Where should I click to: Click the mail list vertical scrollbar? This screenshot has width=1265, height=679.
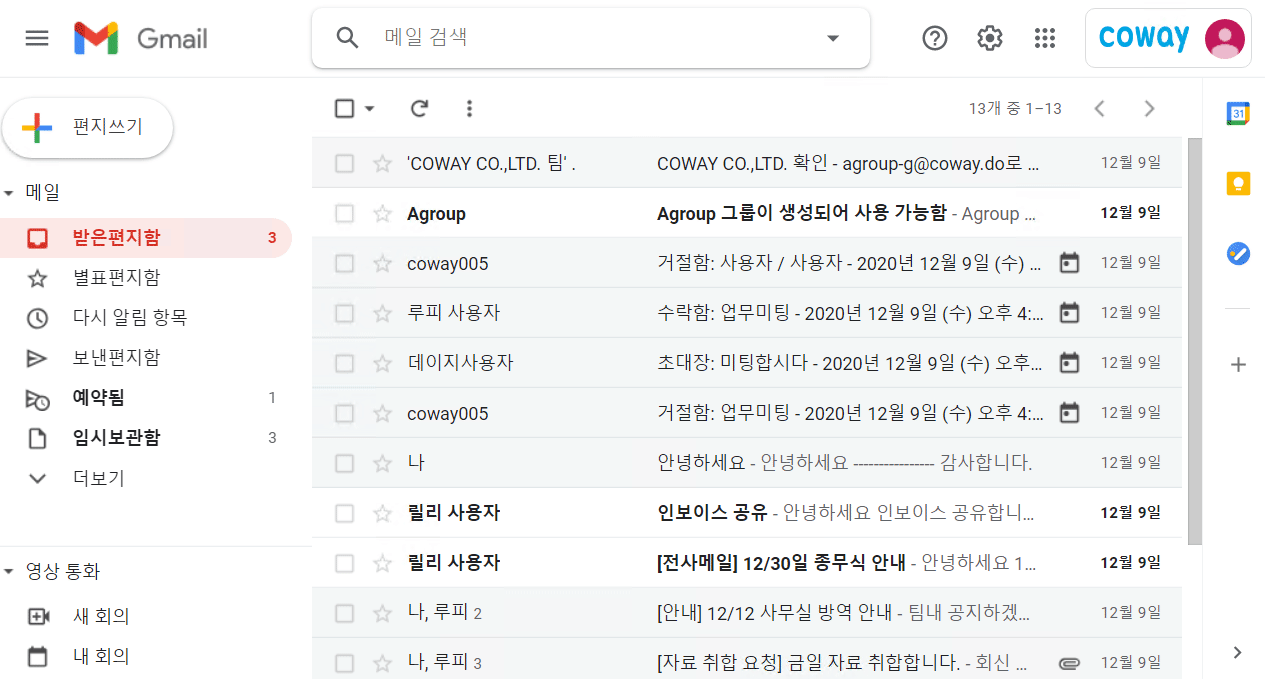pyautogui.click(x=1194, y=342)
